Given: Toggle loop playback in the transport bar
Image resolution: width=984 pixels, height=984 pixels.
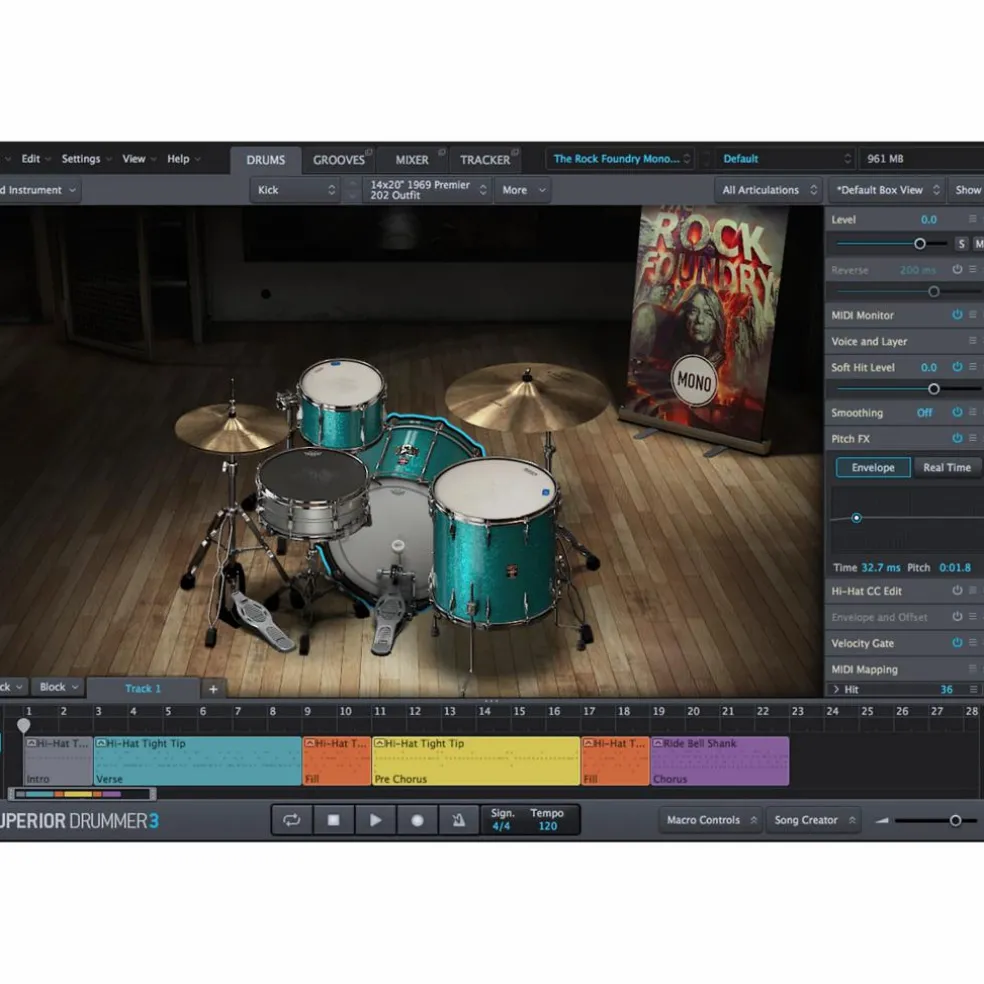Looking at the screenshot, I should (291, 820).
